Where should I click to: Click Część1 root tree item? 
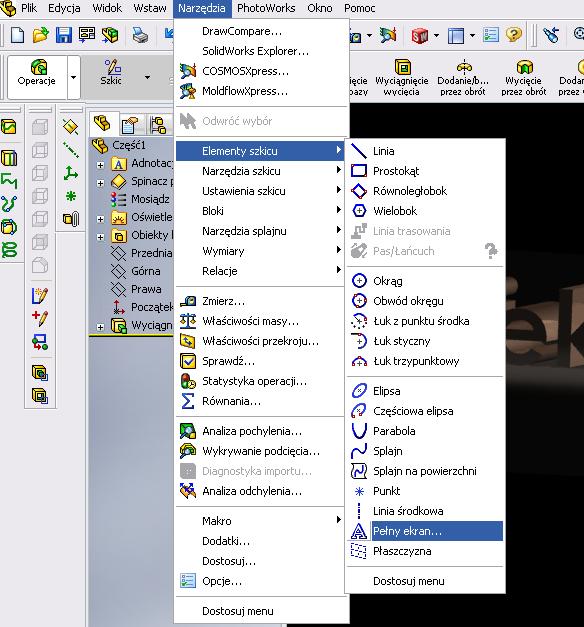point(119,145)
